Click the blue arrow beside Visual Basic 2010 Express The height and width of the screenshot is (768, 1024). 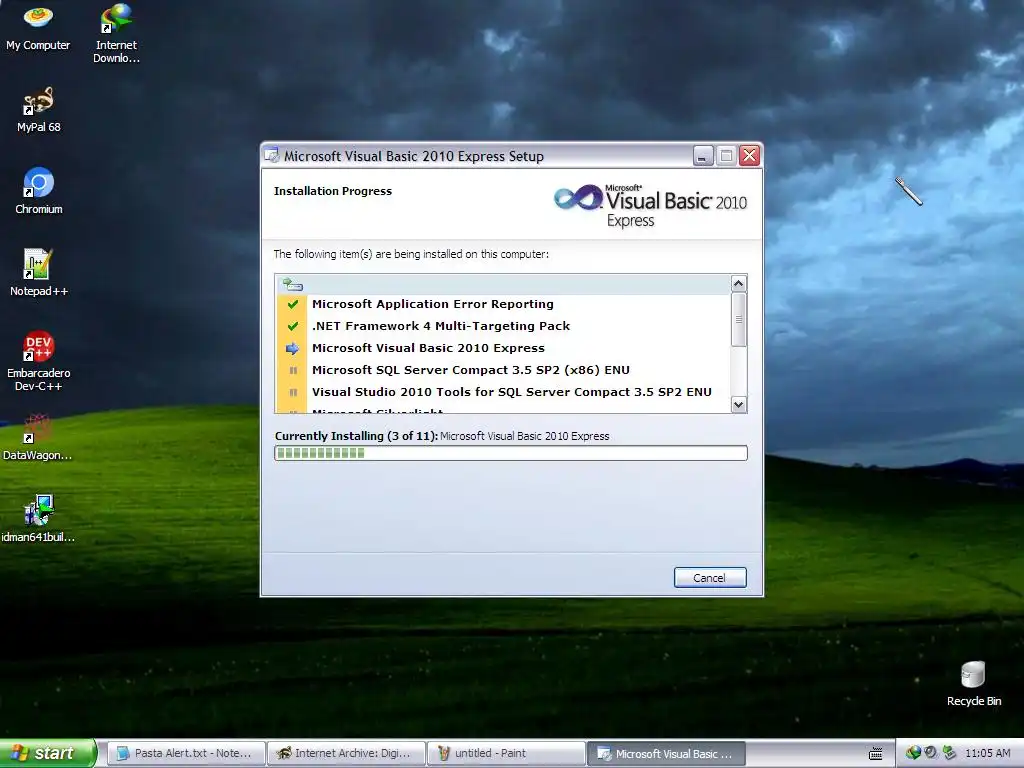(x=293, y=348)
